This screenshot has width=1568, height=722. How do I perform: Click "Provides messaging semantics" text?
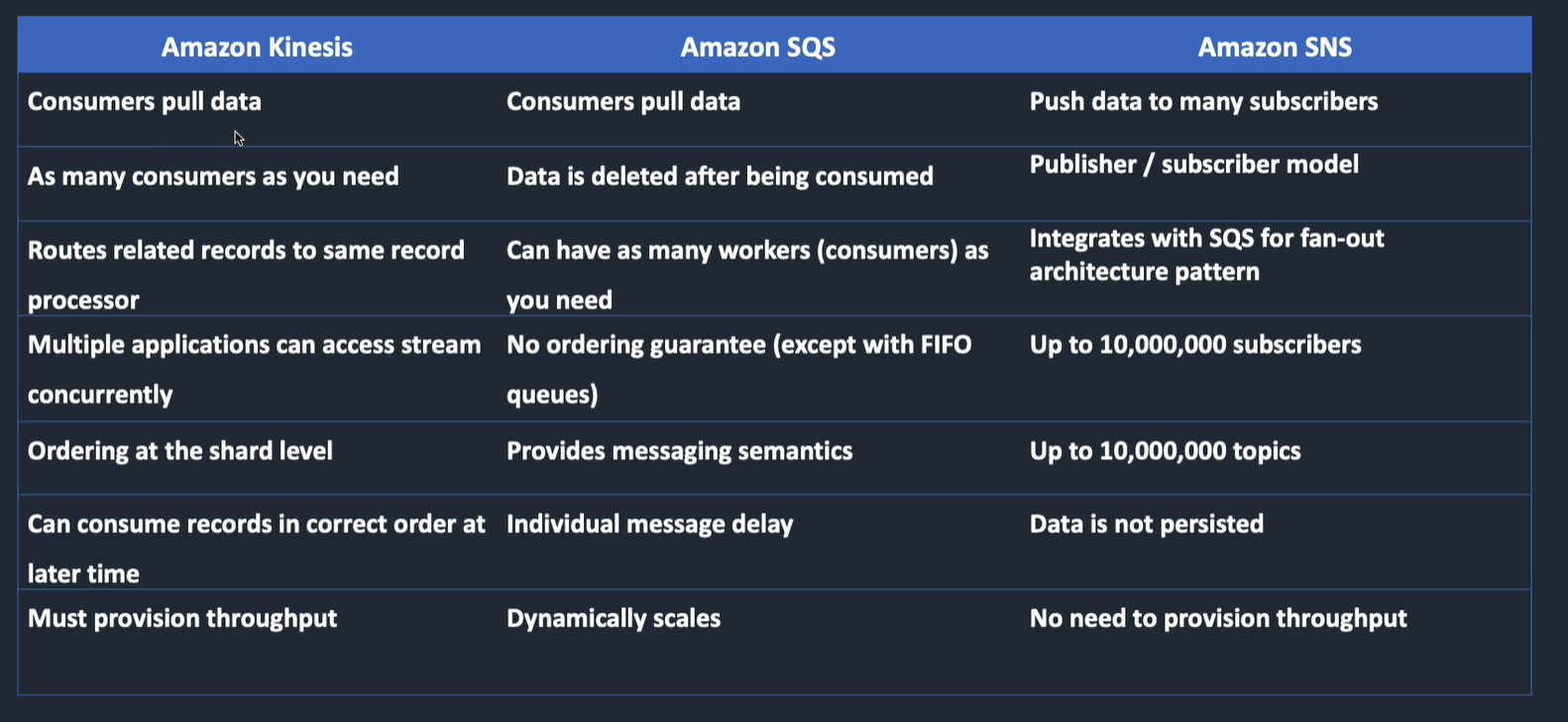click(x=679, y=451)
